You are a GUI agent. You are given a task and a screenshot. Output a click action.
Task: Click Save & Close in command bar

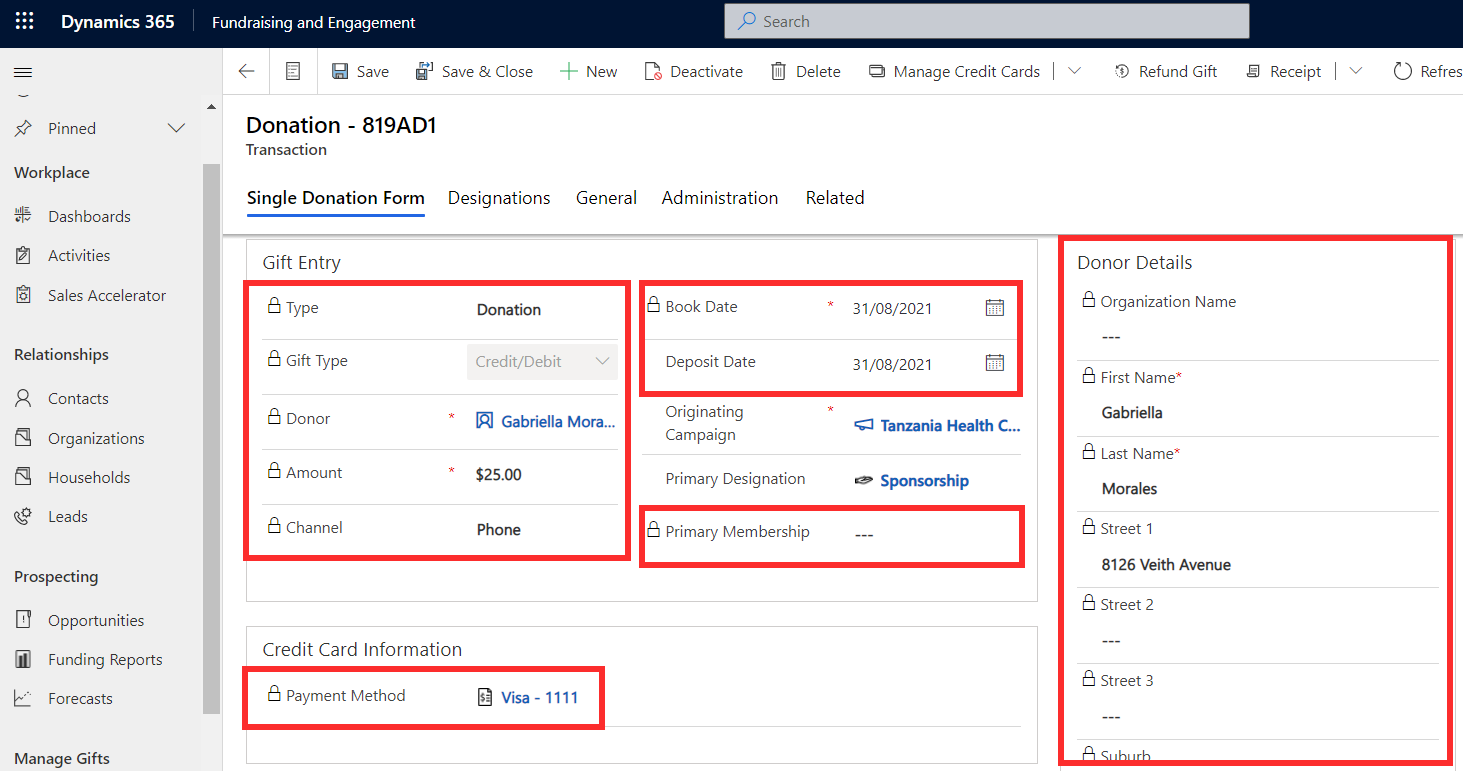[475, 72]
